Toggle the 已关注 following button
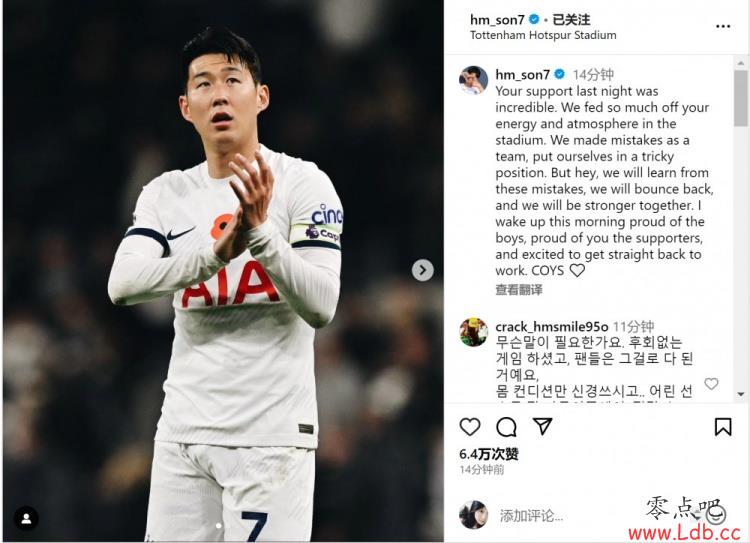The height and width of the screenshot is (543, 750). point(571,20)
